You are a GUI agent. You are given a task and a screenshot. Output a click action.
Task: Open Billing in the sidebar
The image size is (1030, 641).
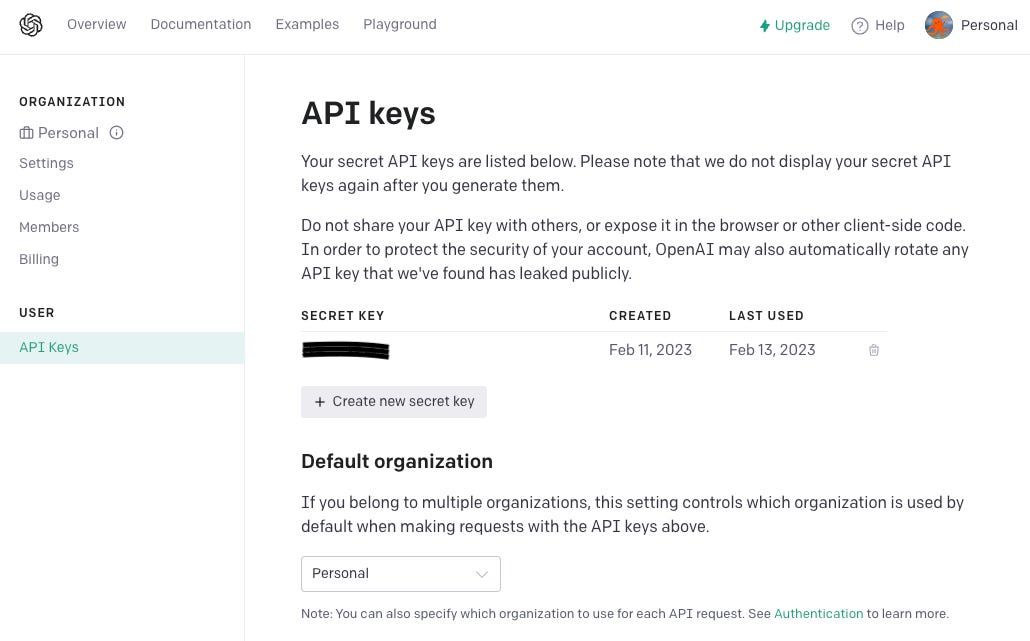point(39,259)
